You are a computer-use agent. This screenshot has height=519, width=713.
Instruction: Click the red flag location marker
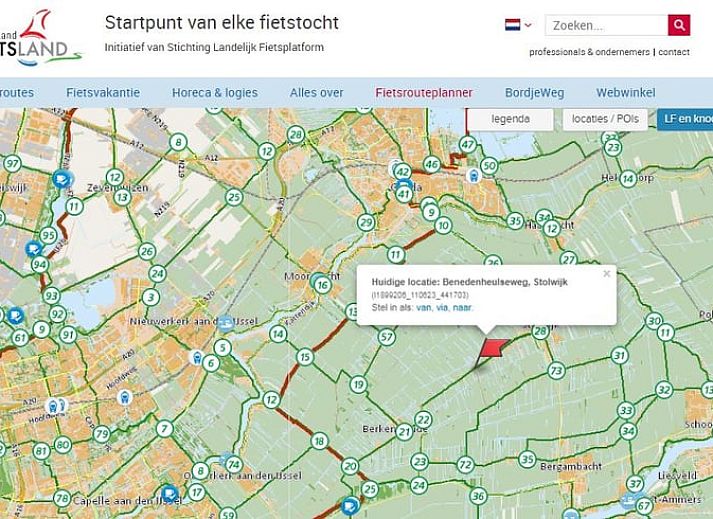pyautogui.click(x=492, y=348)
